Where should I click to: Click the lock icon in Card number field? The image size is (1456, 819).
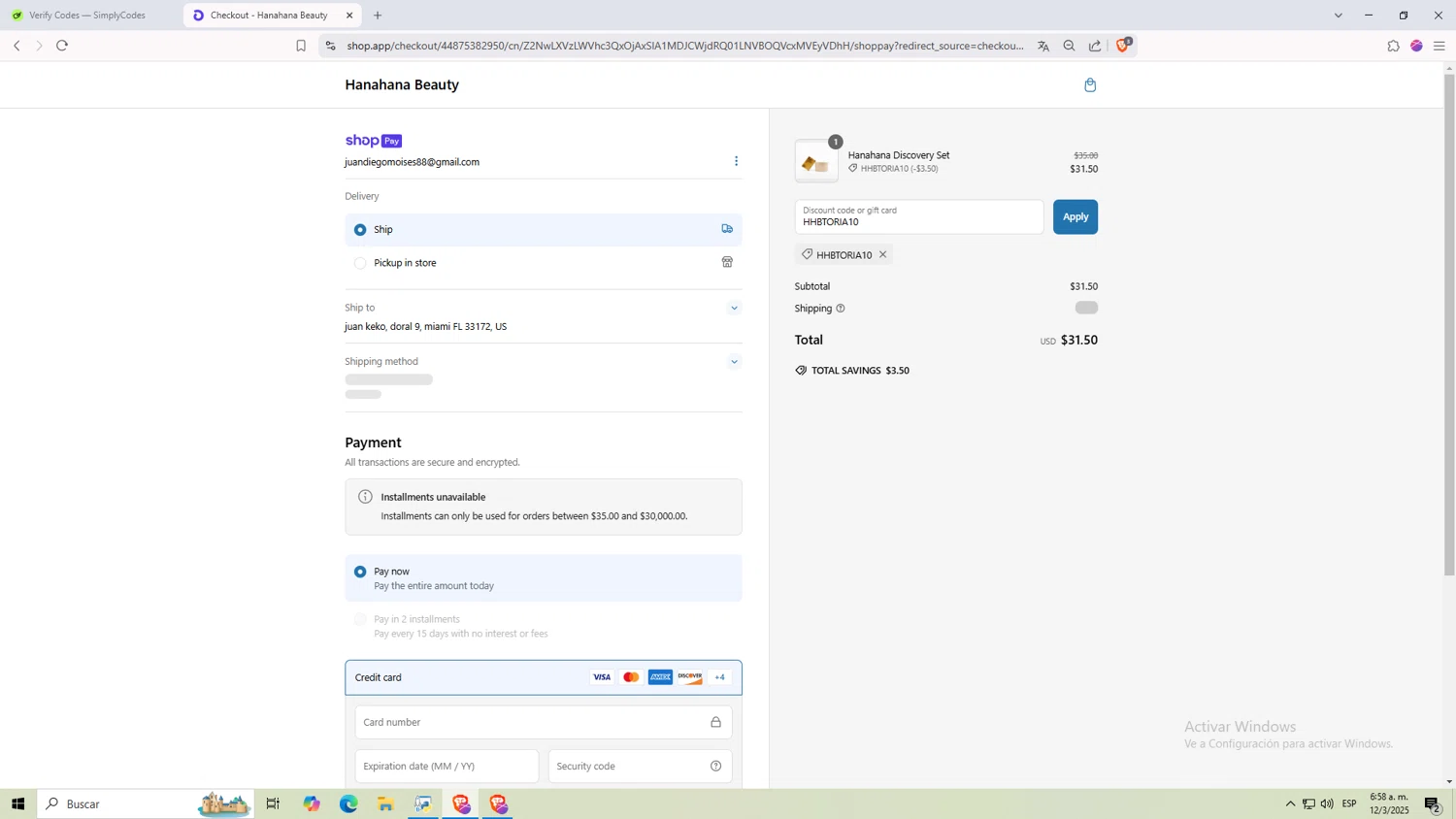point(715,722)
